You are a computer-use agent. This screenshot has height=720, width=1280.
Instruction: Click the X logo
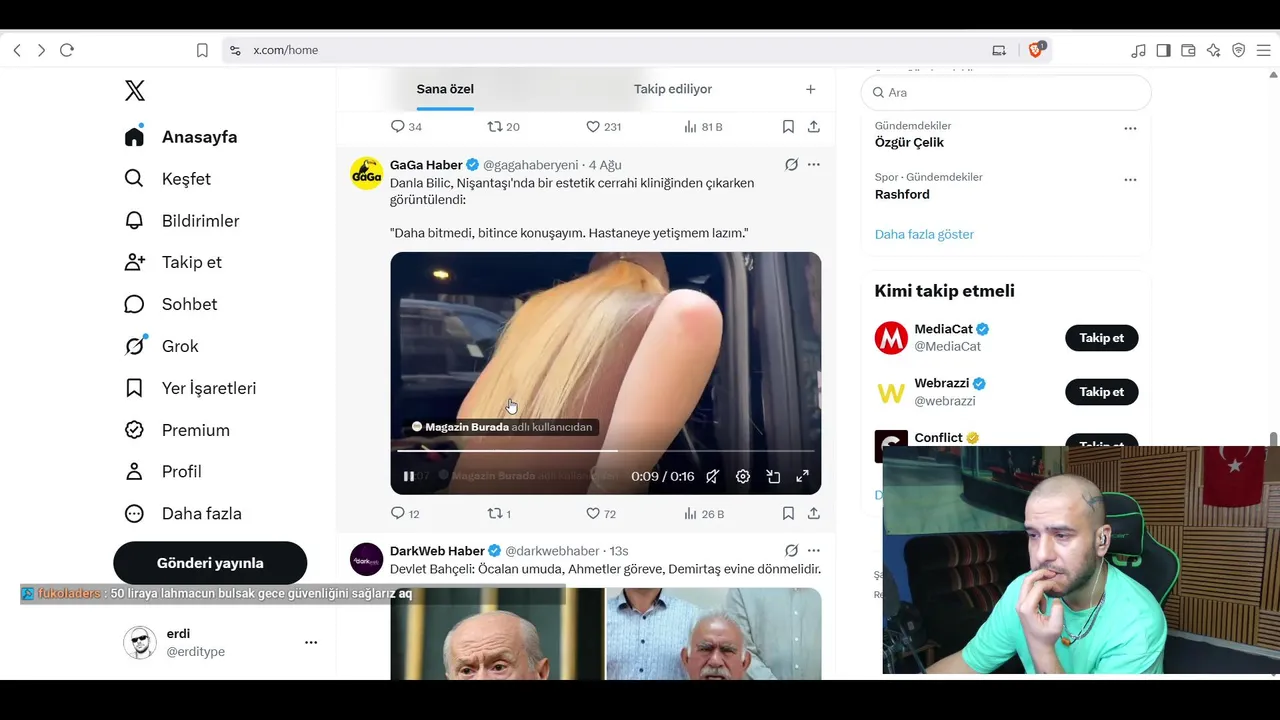click(x=135, y=91)
